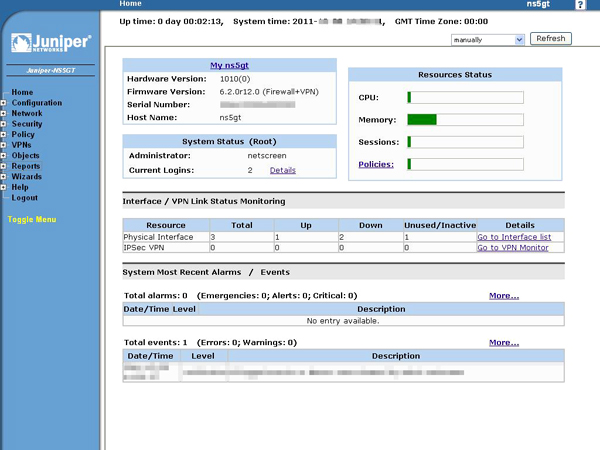Click the Sessions usage bar
This screenshot has height=450, width=600.
click(x=465, y=142)
